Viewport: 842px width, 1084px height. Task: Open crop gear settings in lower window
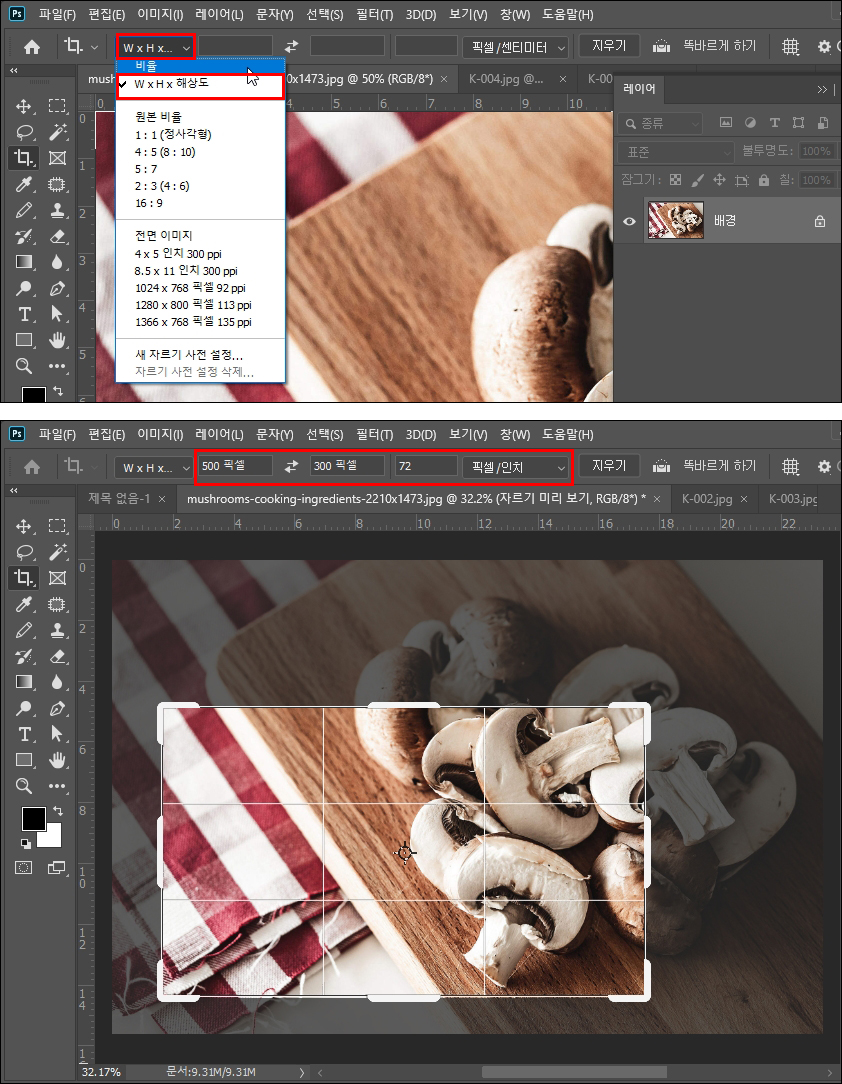point(824,467)
